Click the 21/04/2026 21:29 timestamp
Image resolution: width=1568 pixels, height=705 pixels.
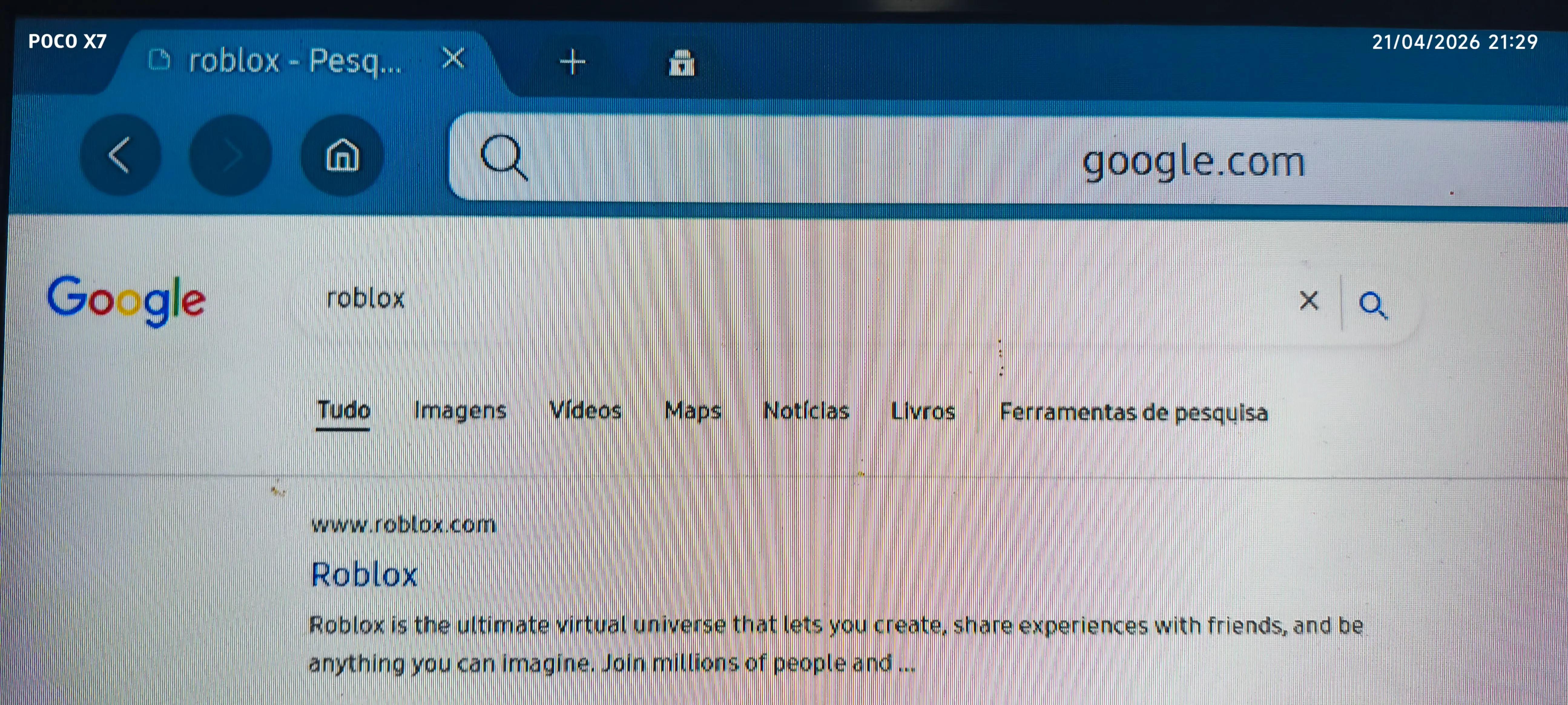point(1455,42)
